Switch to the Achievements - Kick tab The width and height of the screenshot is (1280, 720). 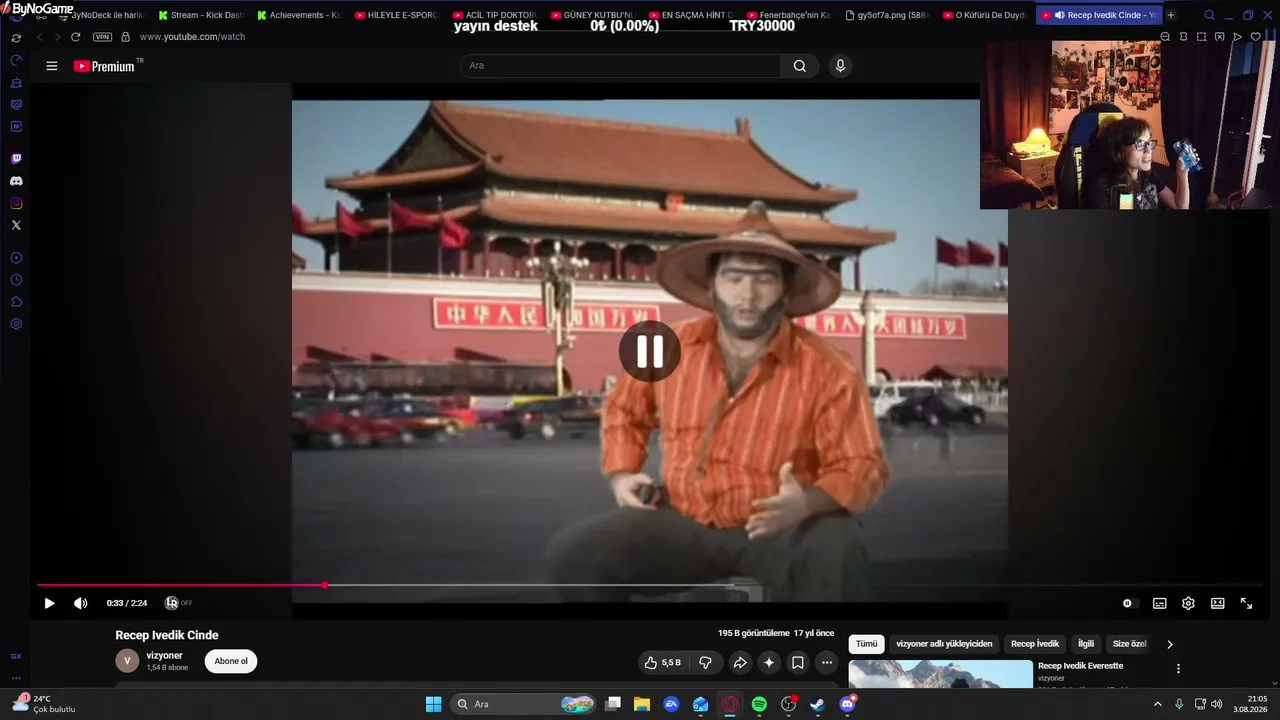point(298,15)
